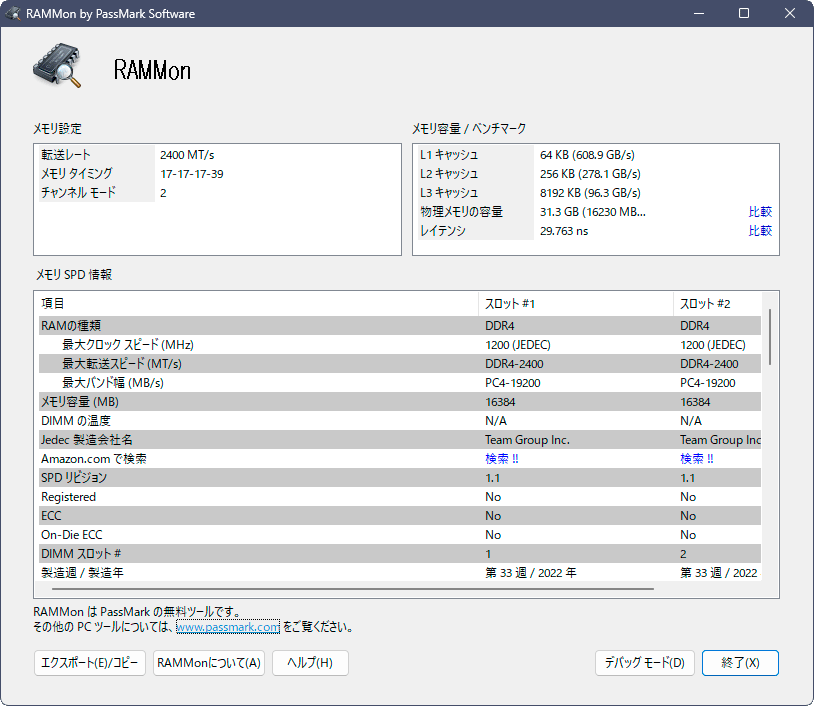Open the RAMMonについて(A) dialog
Image resolution: width=814 pixels, height=706 pixels.
[x=208, y=663]
